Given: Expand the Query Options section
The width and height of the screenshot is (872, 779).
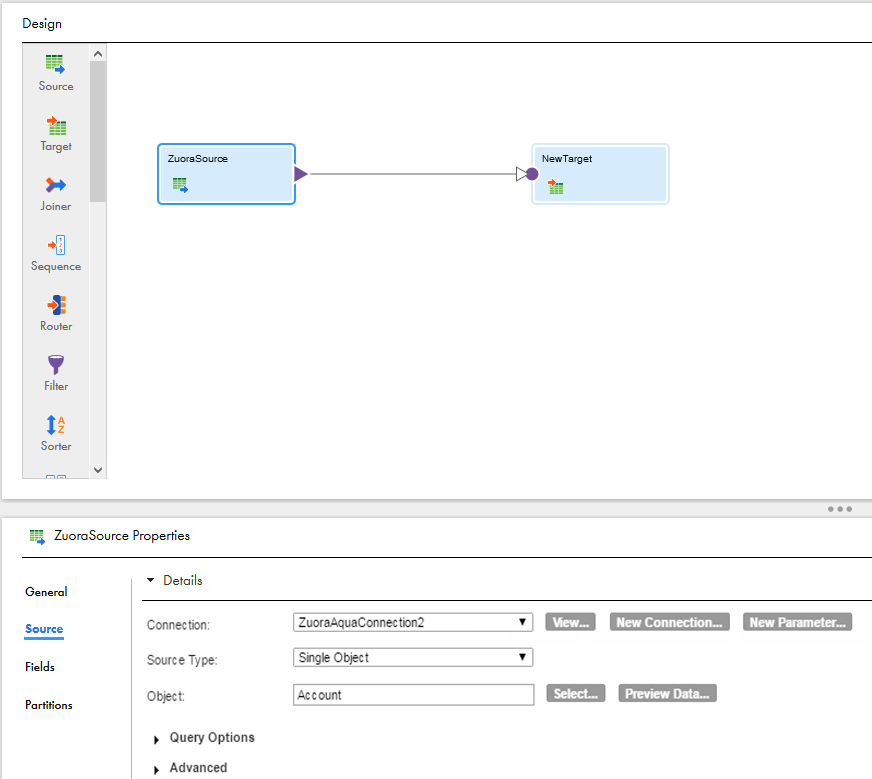Looking at the screenshot, I should (156, 739).
